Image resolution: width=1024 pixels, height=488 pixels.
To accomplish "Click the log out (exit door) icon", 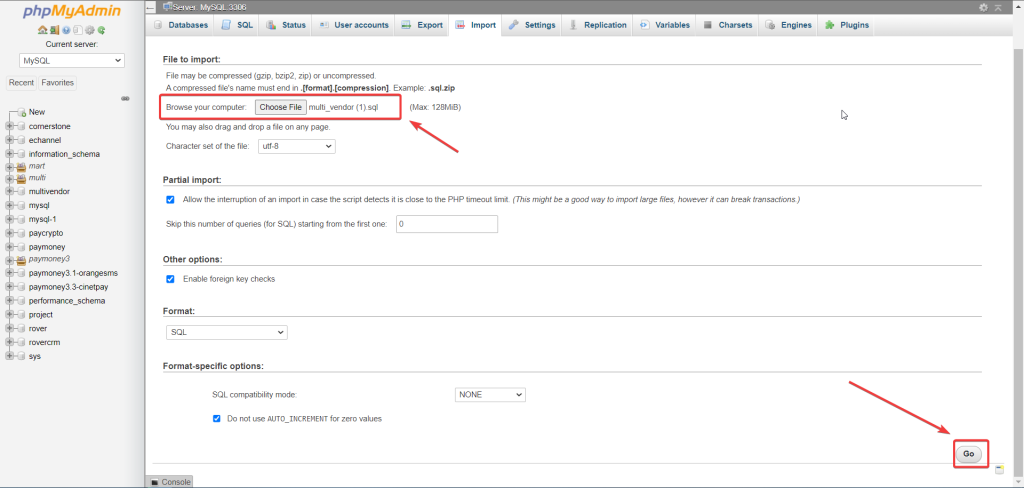I will 53,31.
